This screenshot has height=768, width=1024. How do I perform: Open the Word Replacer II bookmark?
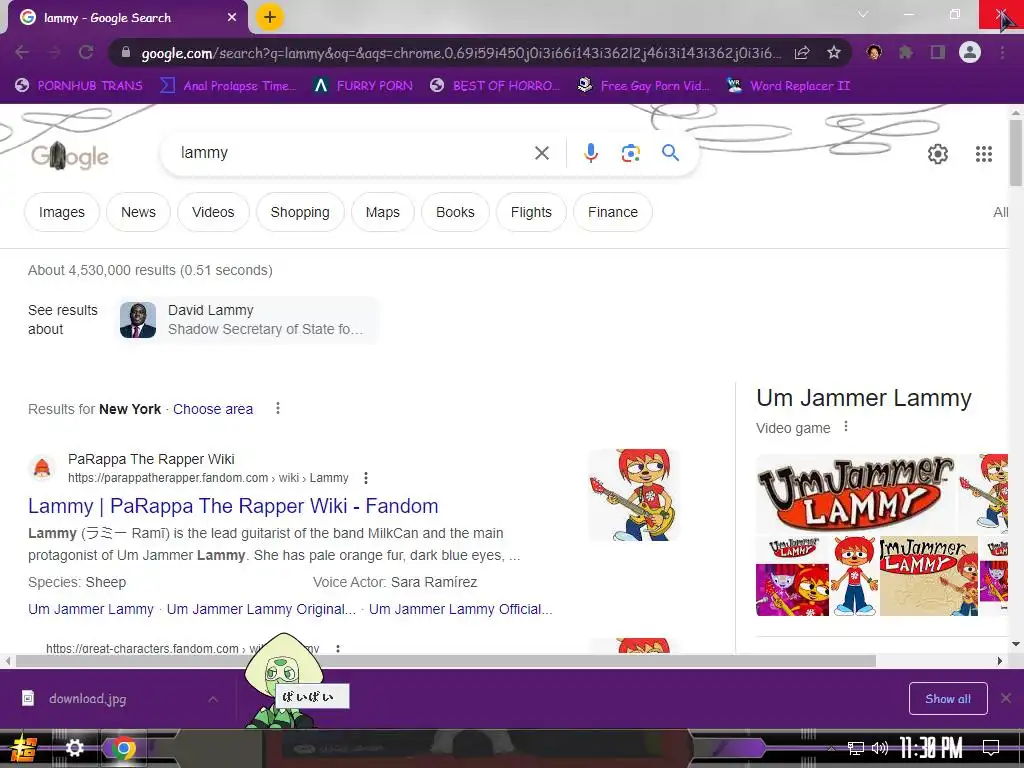(789, 86)
